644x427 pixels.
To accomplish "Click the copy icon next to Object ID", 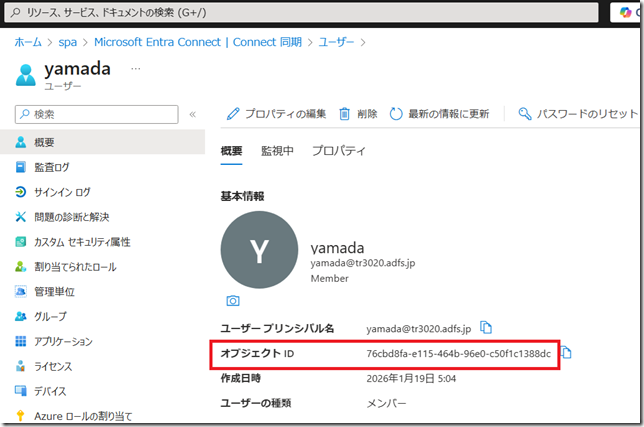I will pos(566,353).
